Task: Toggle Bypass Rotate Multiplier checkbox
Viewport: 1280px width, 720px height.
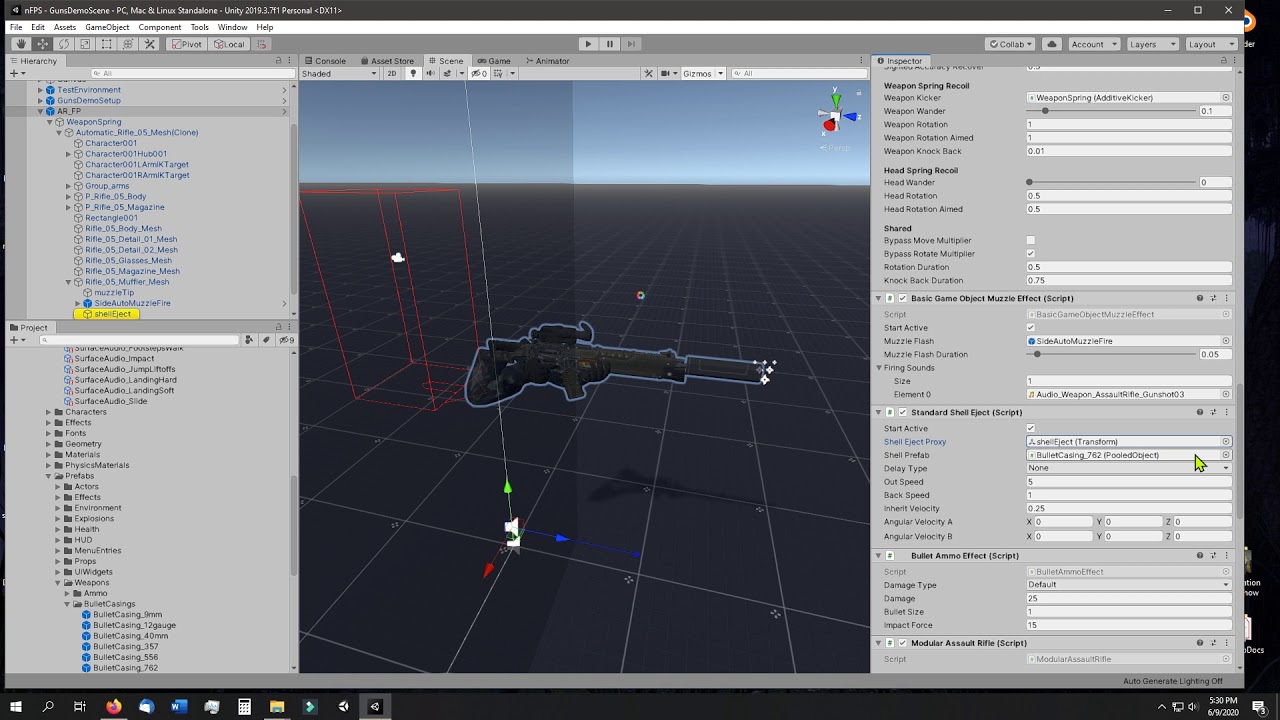Action: 1031,254
